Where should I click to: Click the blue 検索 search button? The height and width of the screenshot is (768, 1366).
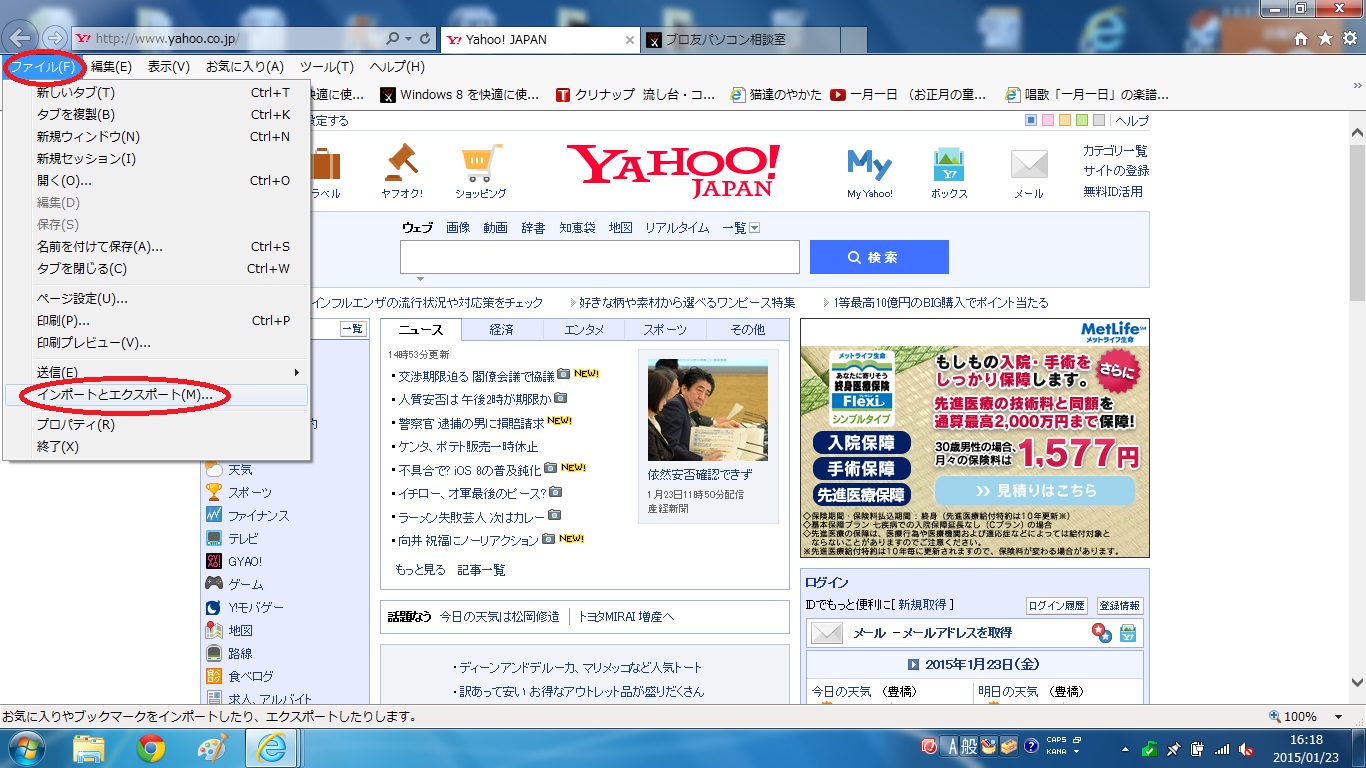point(879,257)
